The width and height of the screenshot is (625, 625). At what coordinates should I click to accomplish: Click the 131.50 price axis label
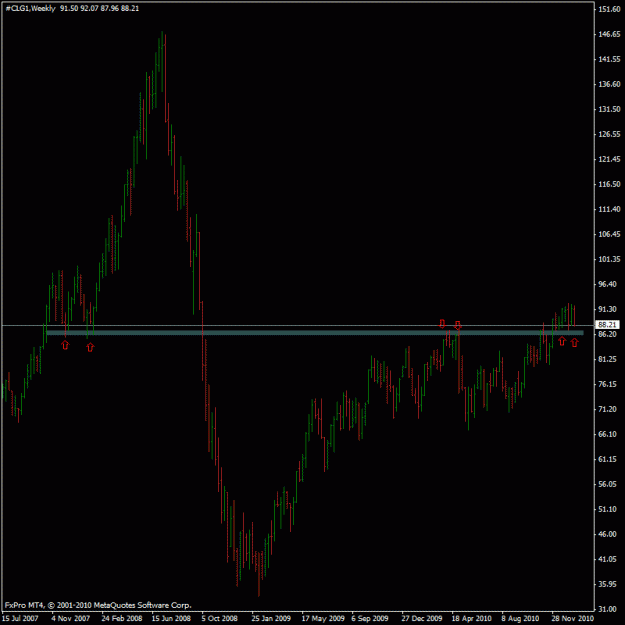coord(609,109)
